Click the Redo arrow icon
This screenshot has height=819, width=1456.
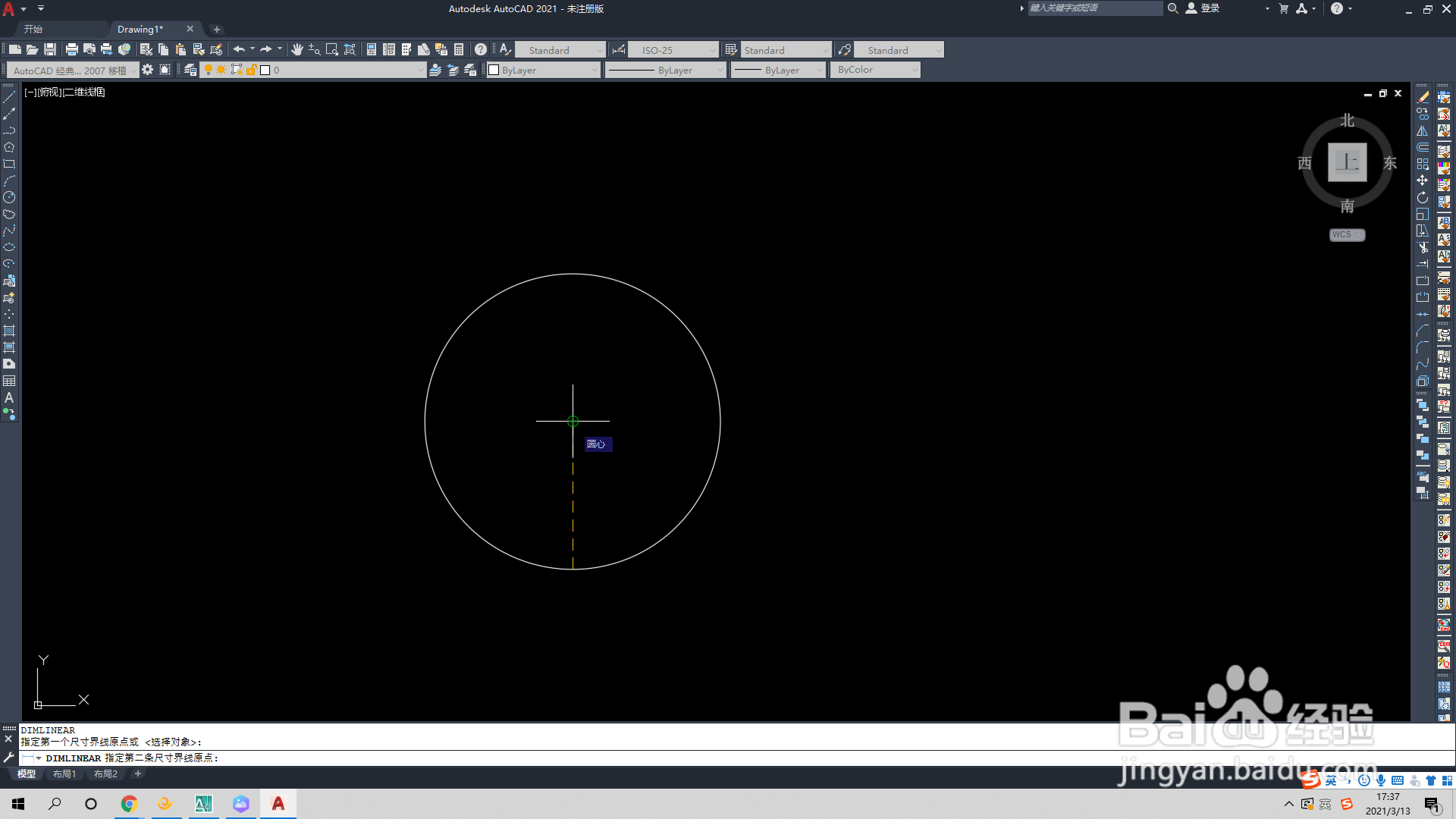(x=265, y=49)
